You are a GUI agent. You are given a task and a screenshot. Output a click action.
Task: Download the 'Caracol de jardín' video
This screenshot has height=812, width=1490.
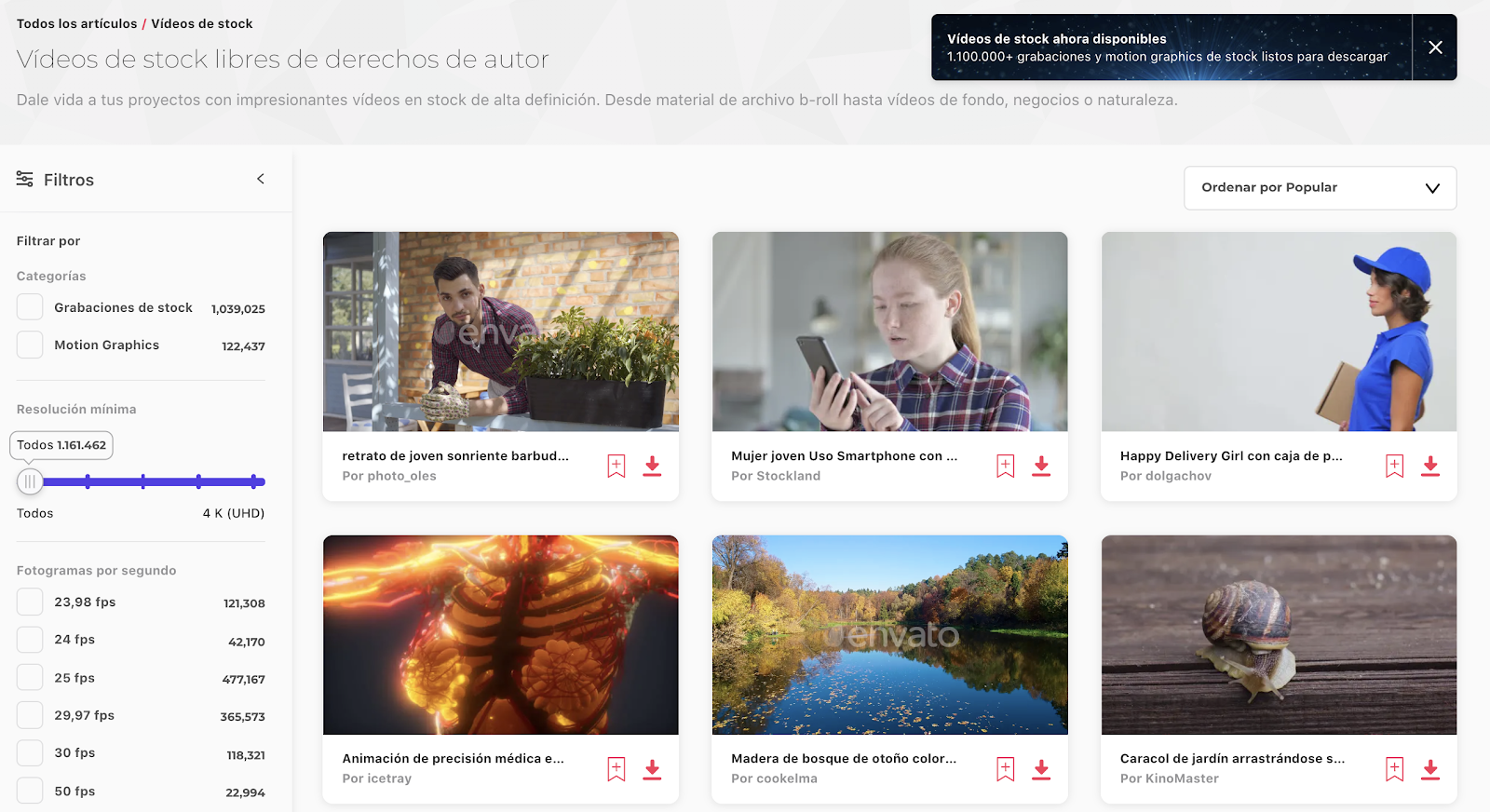coord(1430,769)
